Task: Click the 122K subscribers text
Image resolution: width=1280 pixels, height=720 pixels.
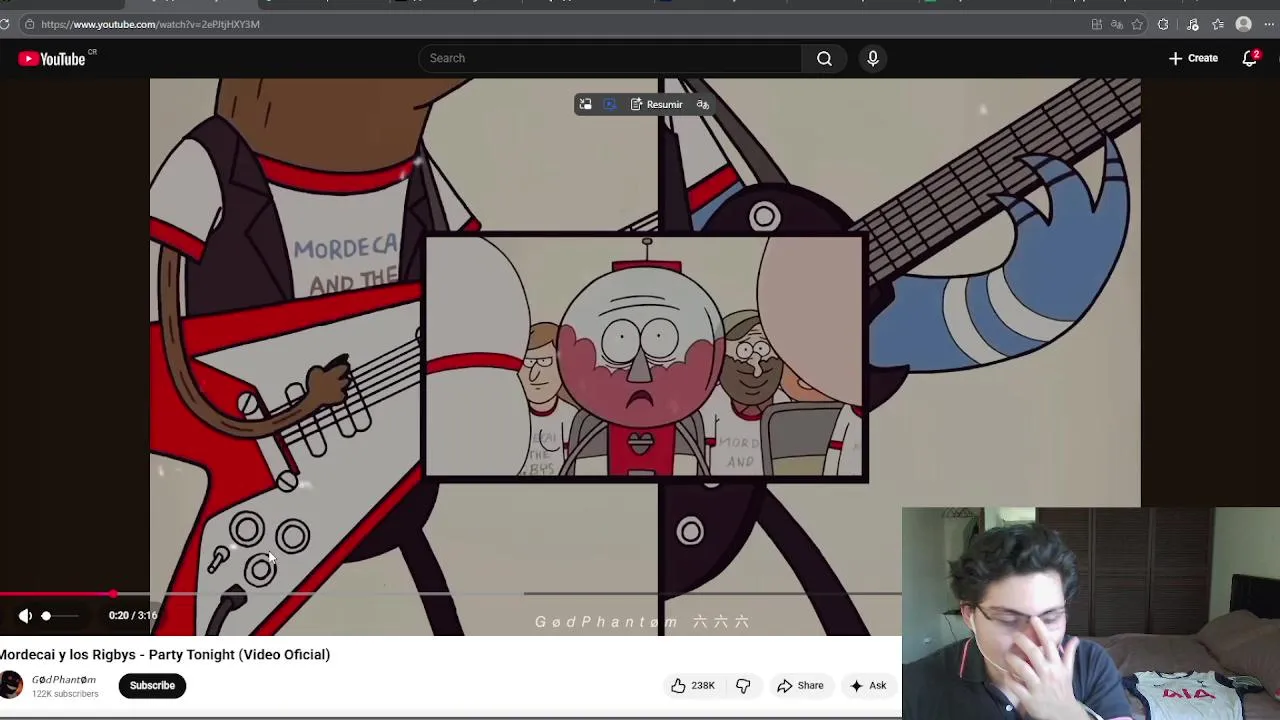Action: coord(65,694)
